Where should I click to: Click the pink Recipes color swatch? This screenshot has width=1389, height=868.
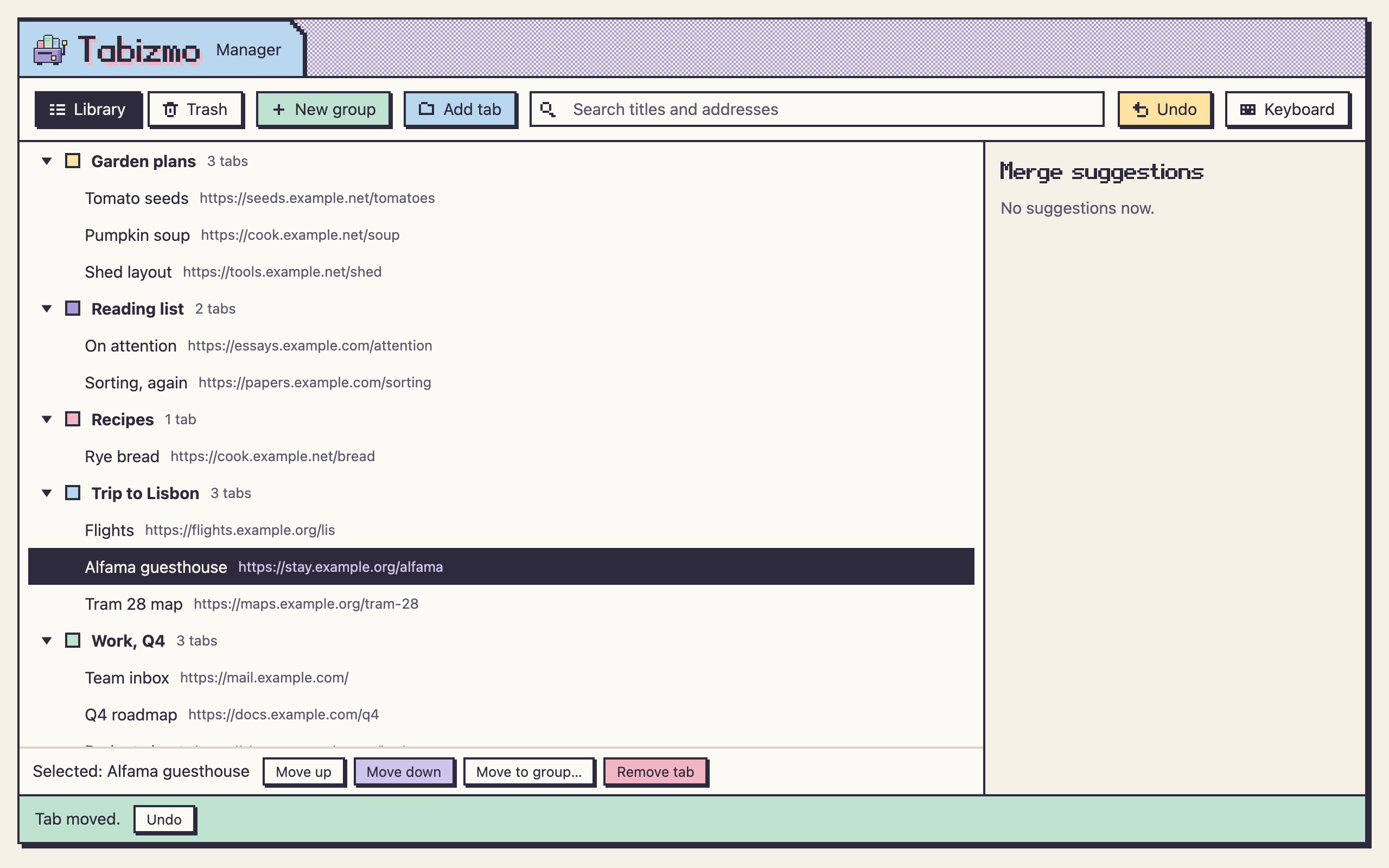[x=73, y=419]
